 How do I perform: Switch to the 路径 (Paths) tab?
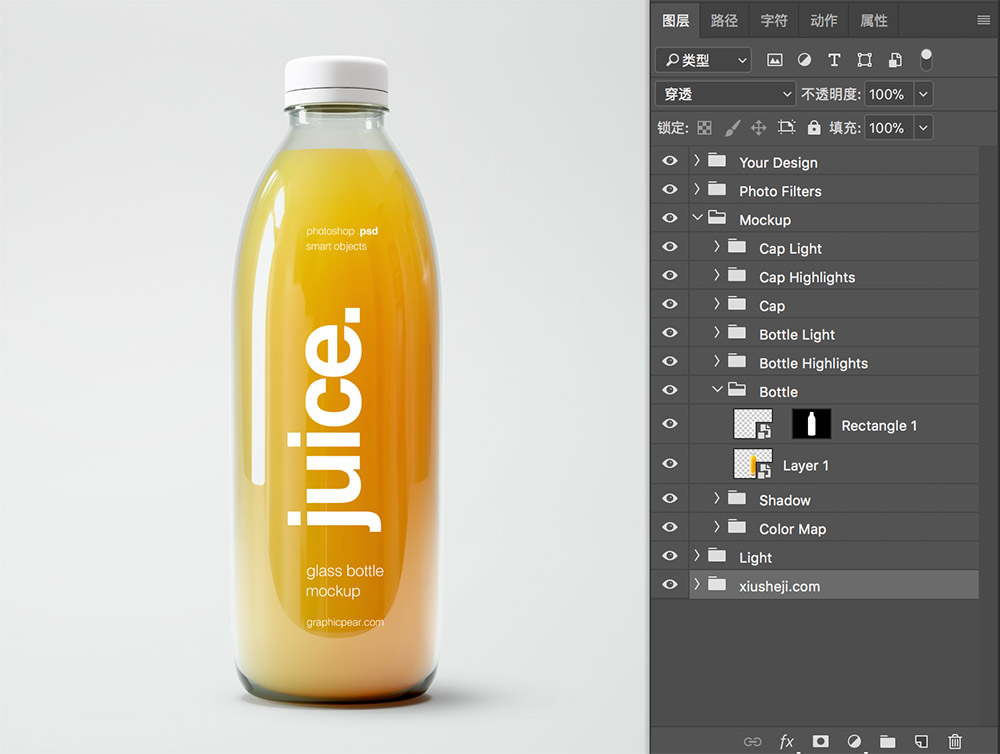724,20
